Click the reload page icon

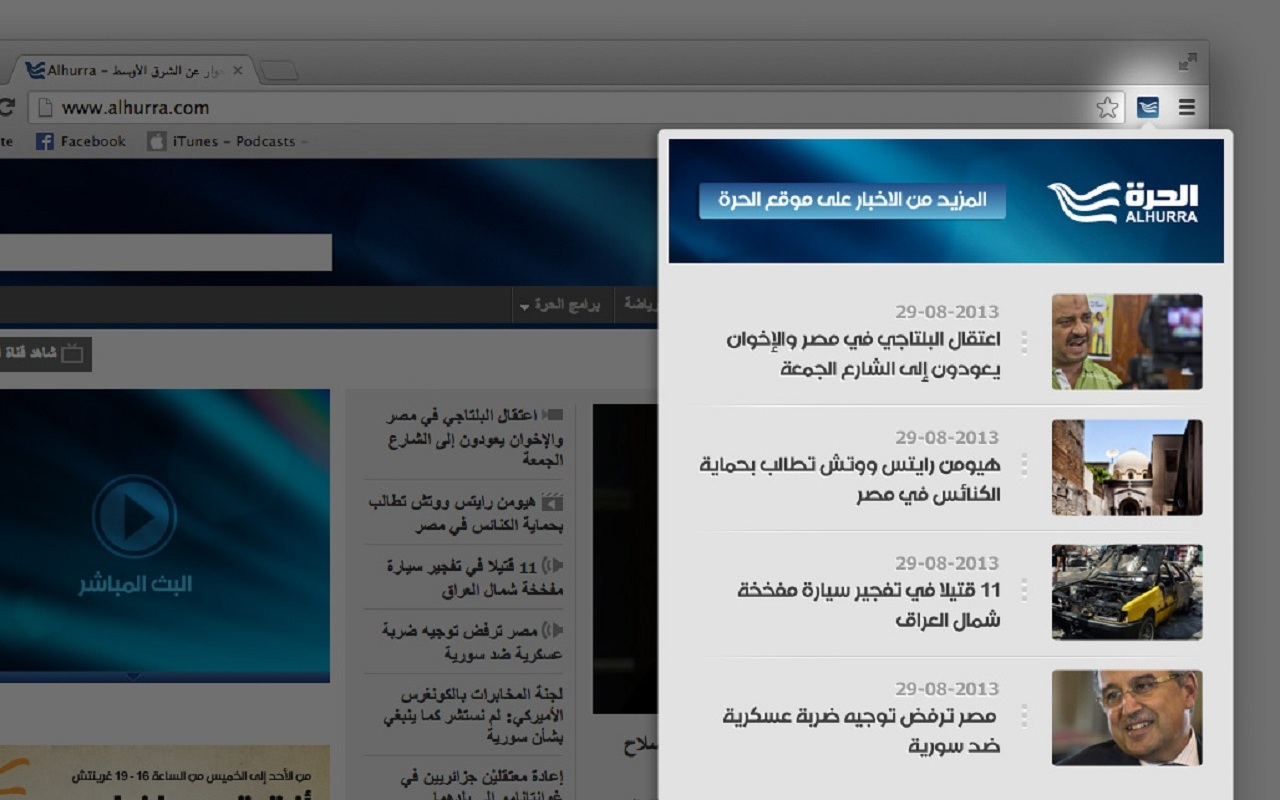7,108
